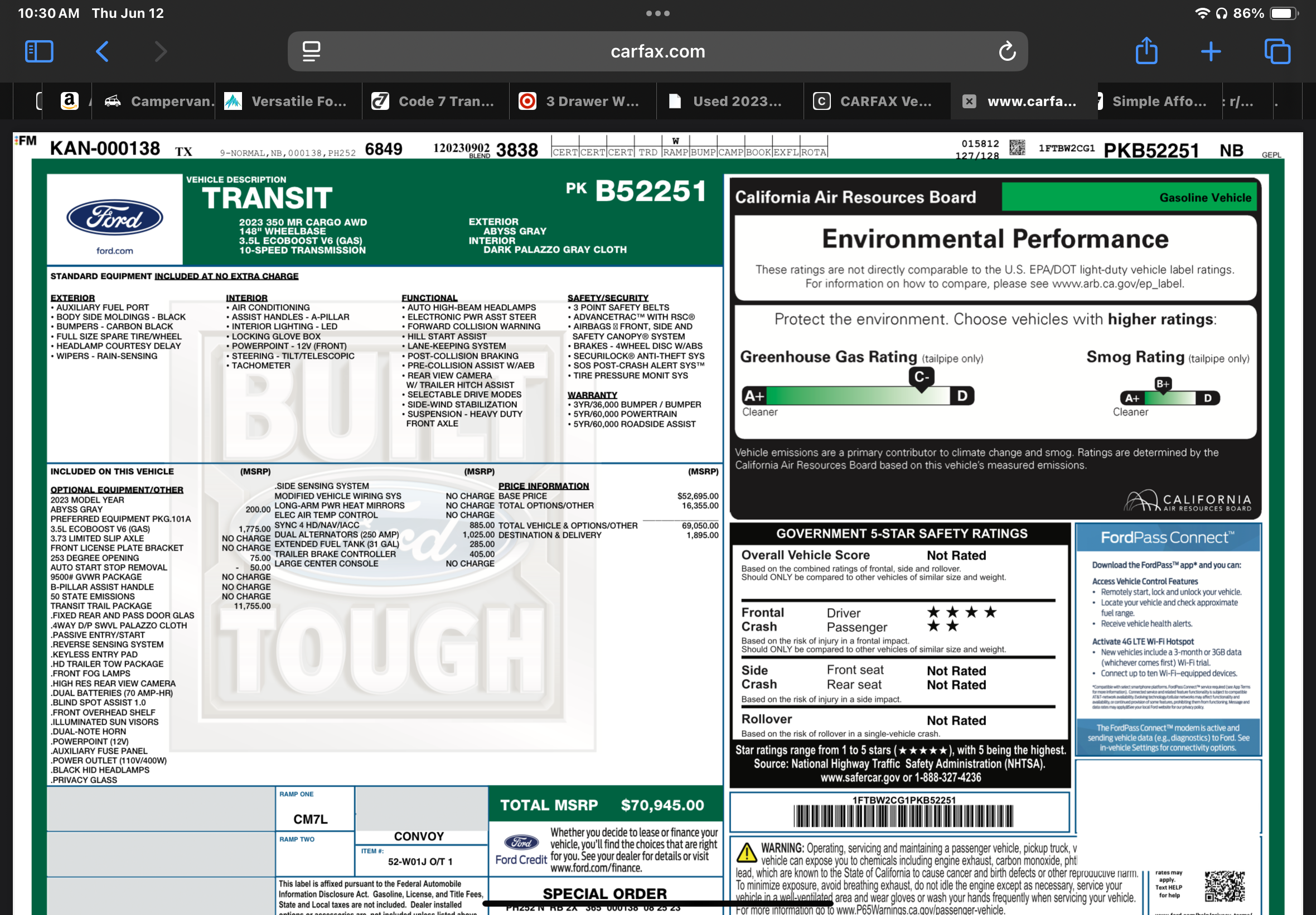Click the $52,695.00 base price value
This screenshot has width=1316, height=915.
[697, 496]
